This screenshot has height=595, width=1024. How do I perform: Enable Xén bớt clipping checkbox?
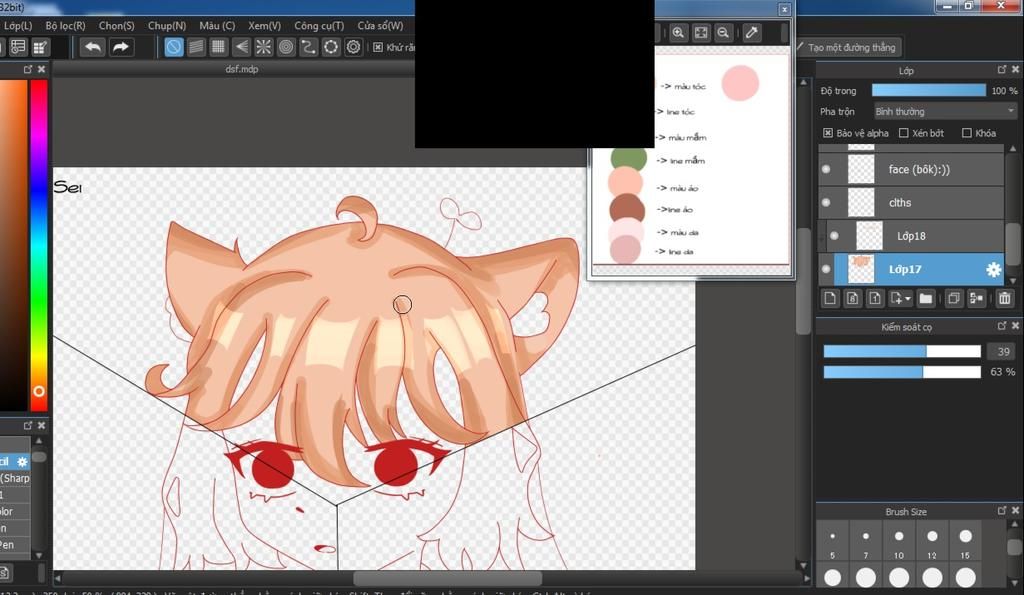click(904, 133)
